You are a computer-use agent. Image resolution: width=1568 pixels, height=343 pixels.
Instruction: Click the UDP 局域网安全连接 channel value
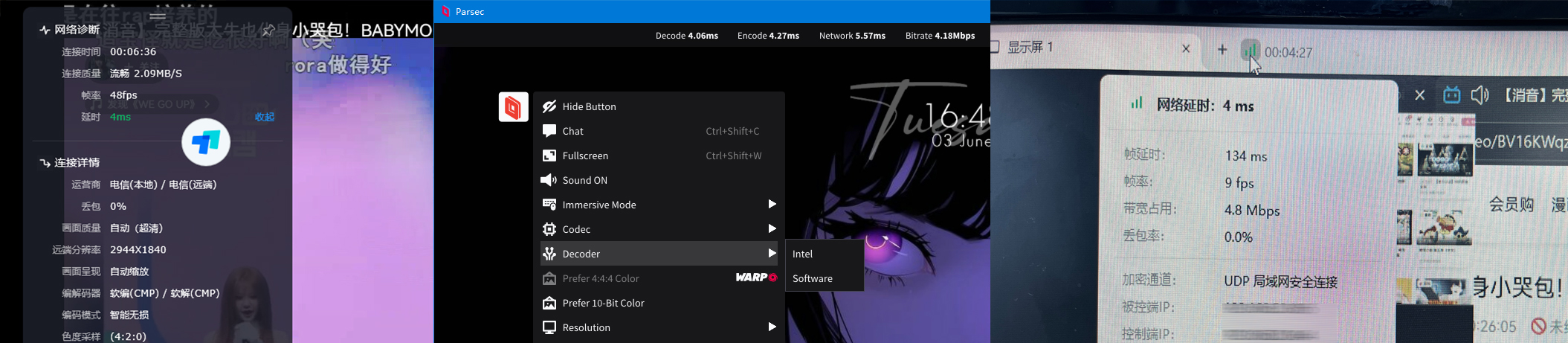(1281, 282)
